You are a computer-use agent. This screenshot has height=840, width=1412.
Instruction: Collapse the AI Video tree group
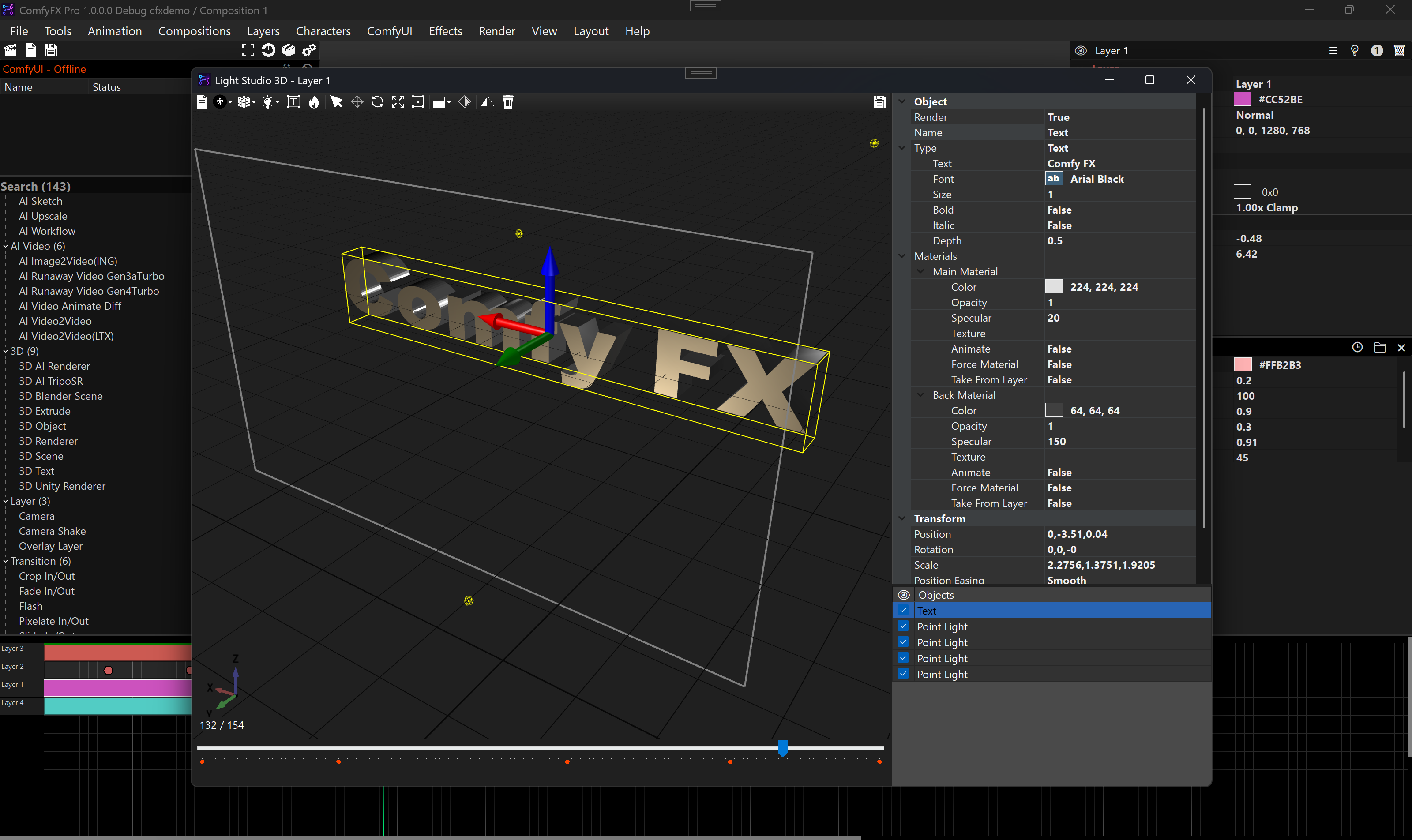coord(6,246)
